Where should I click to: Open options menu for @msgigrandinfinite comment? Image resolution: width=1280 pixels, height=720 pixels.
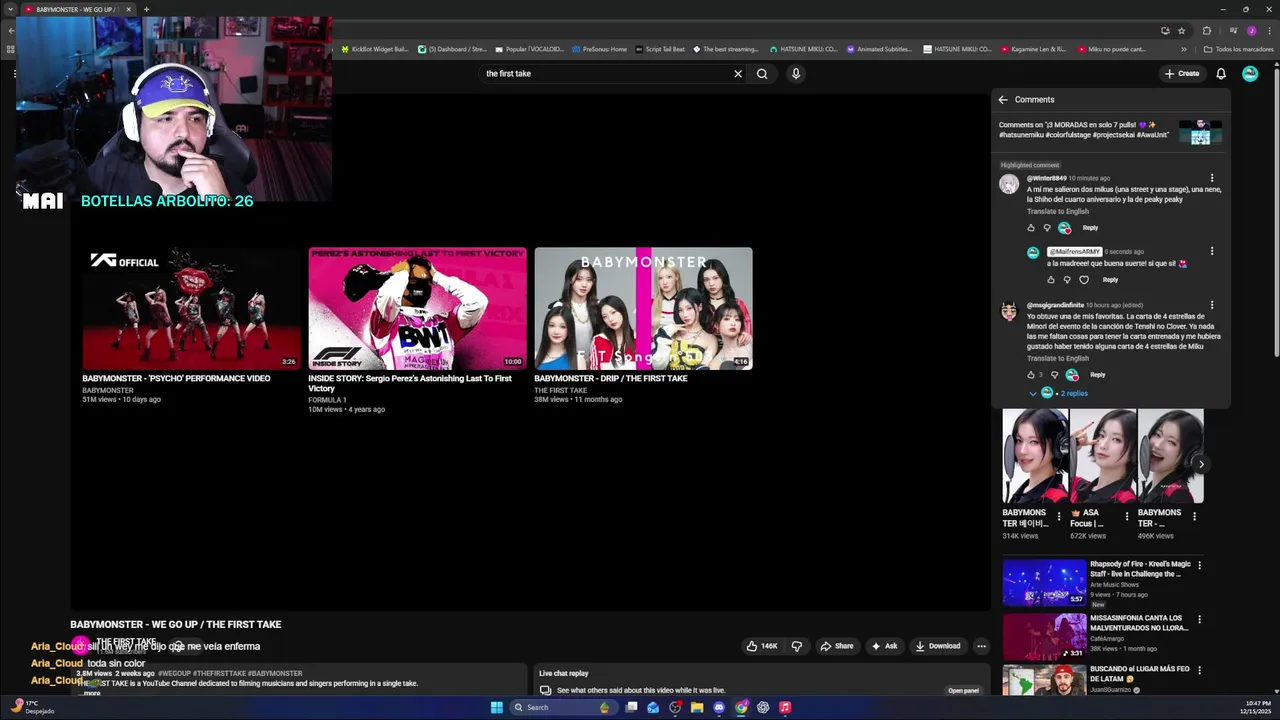pos(1212,305)
